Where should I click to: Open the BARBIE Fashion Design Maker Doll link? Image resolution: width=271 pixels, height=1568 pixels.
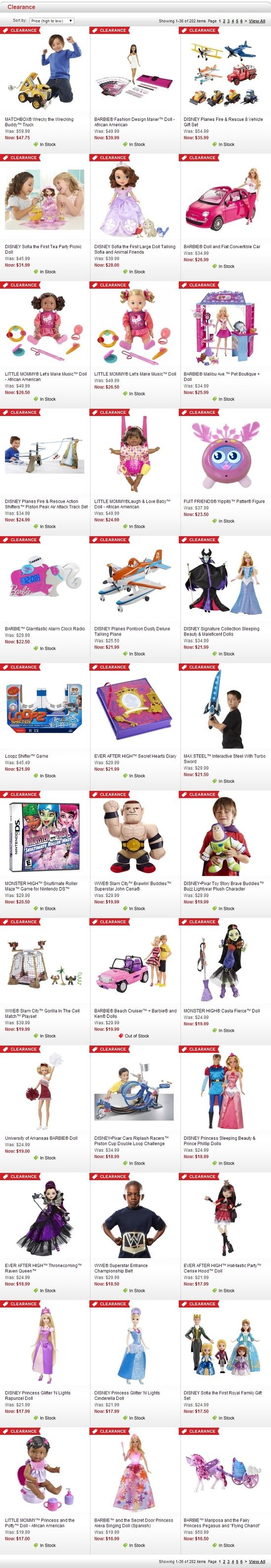pyautogui.click(x=134, y=122)
